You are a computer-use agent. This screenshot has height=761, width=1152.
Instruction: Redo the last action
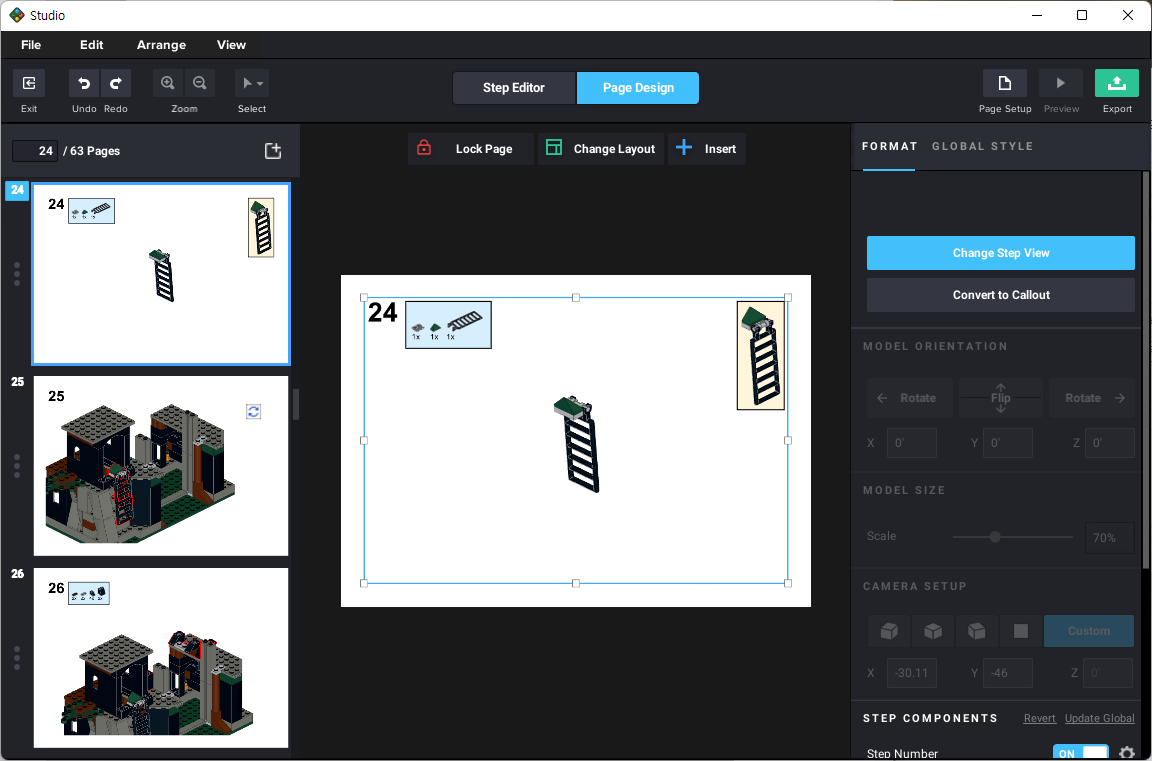point(115,84)
